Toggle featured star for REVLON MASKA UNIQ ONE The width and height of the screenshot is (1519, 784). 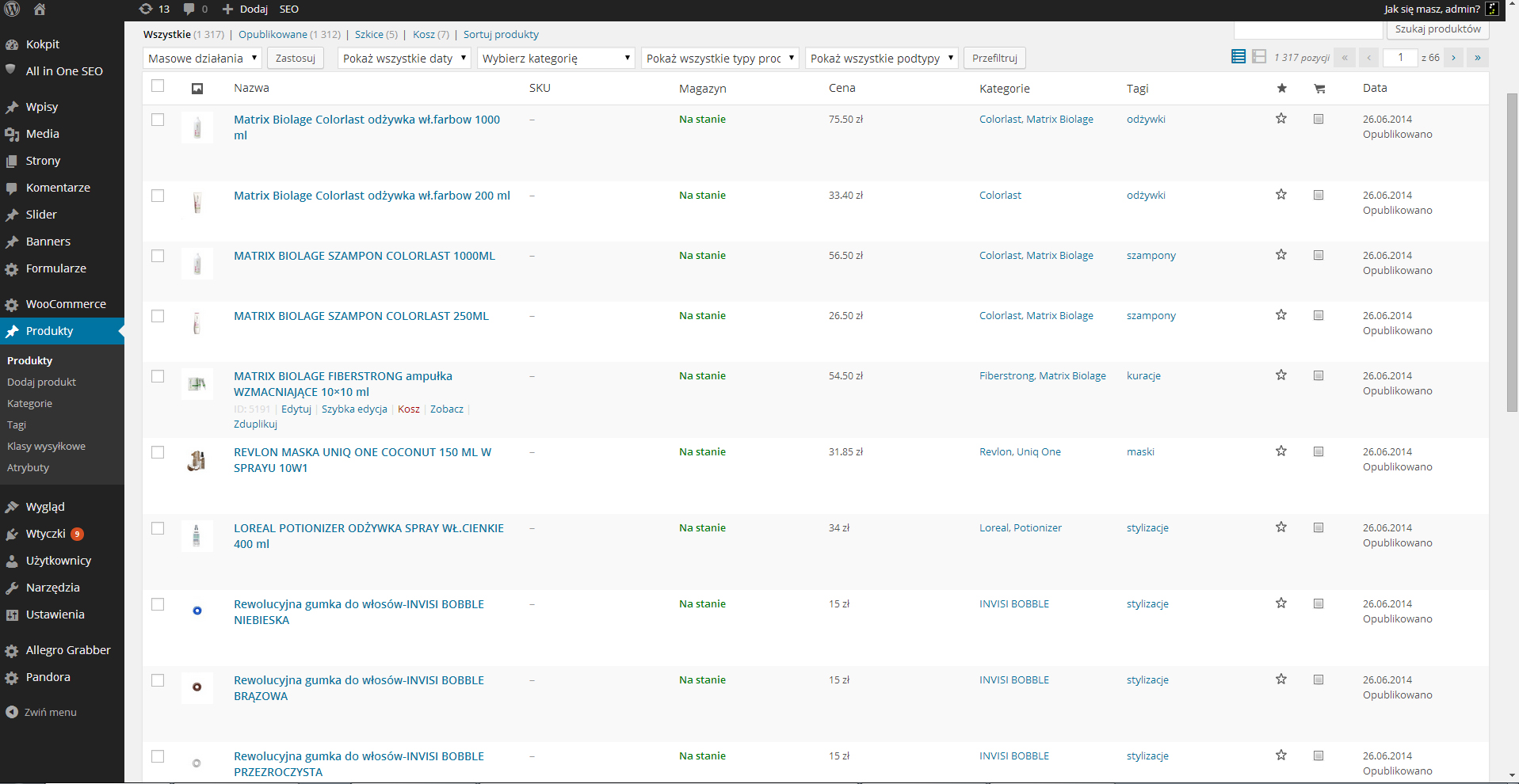(1281, 451)
